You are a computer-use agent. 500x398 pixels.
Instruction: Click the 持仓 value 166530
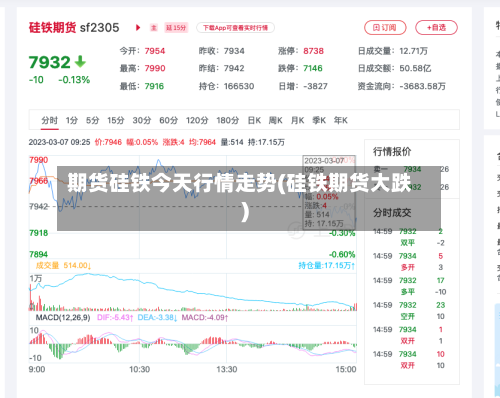coord(239,86)
